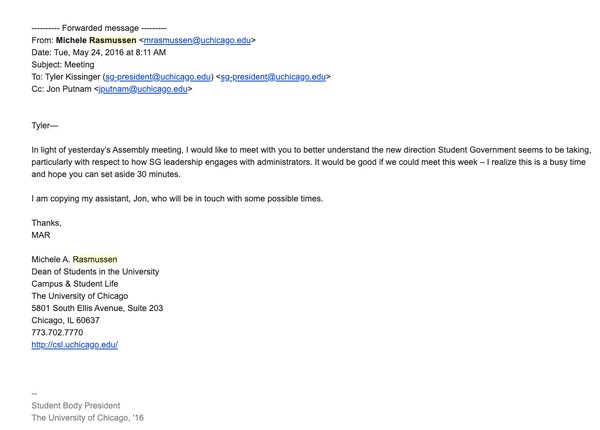Screen dimensions: 600x430
Task: Visit the http://csl.uchicago.edu/ link
Action: pos(75,345)
